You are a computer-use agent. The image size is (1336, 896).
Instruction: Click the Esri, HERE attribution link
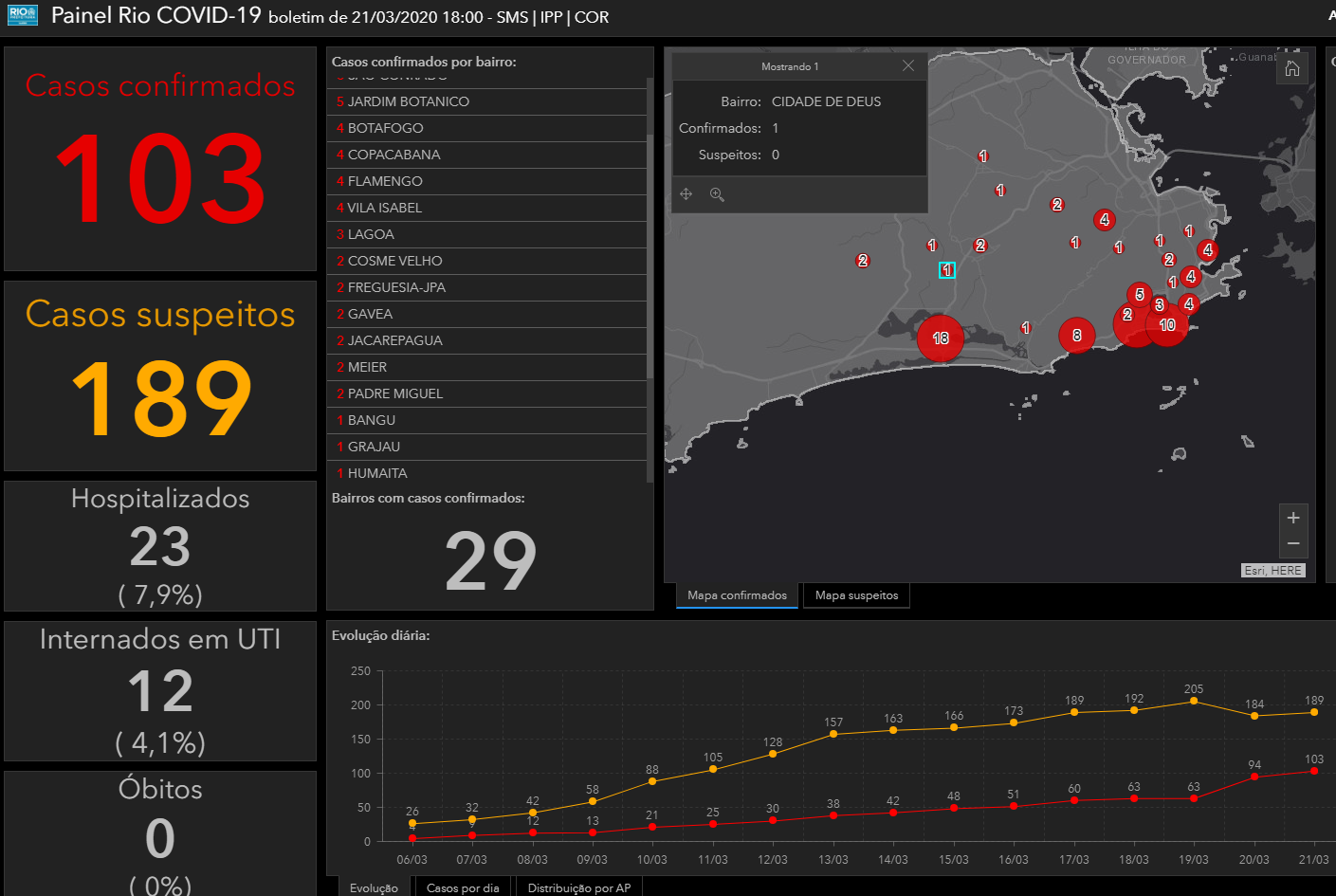(x=1272, y=570)
